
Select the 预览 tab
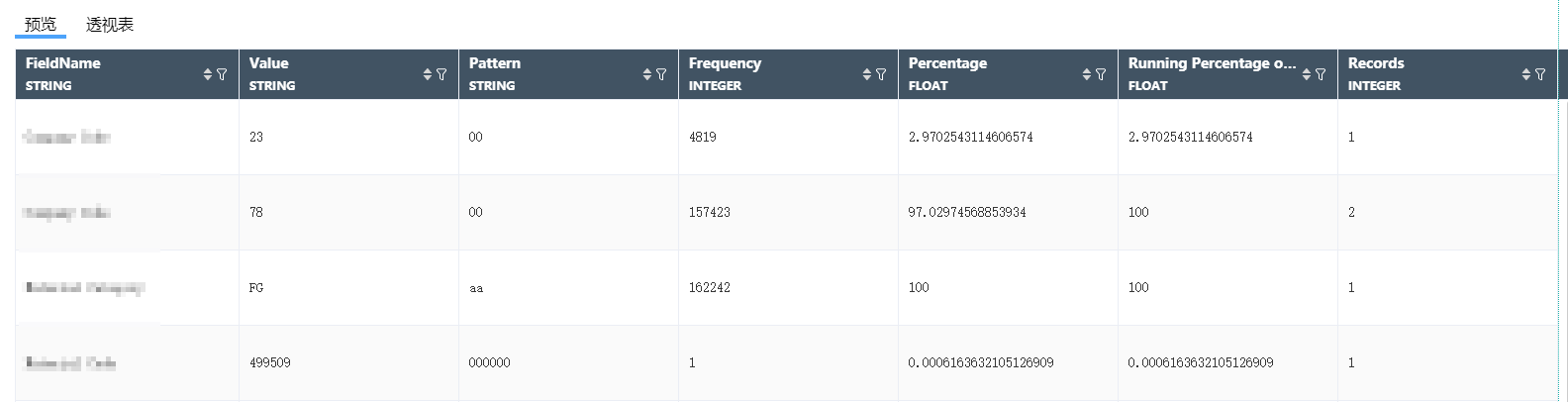pos(41,25)
